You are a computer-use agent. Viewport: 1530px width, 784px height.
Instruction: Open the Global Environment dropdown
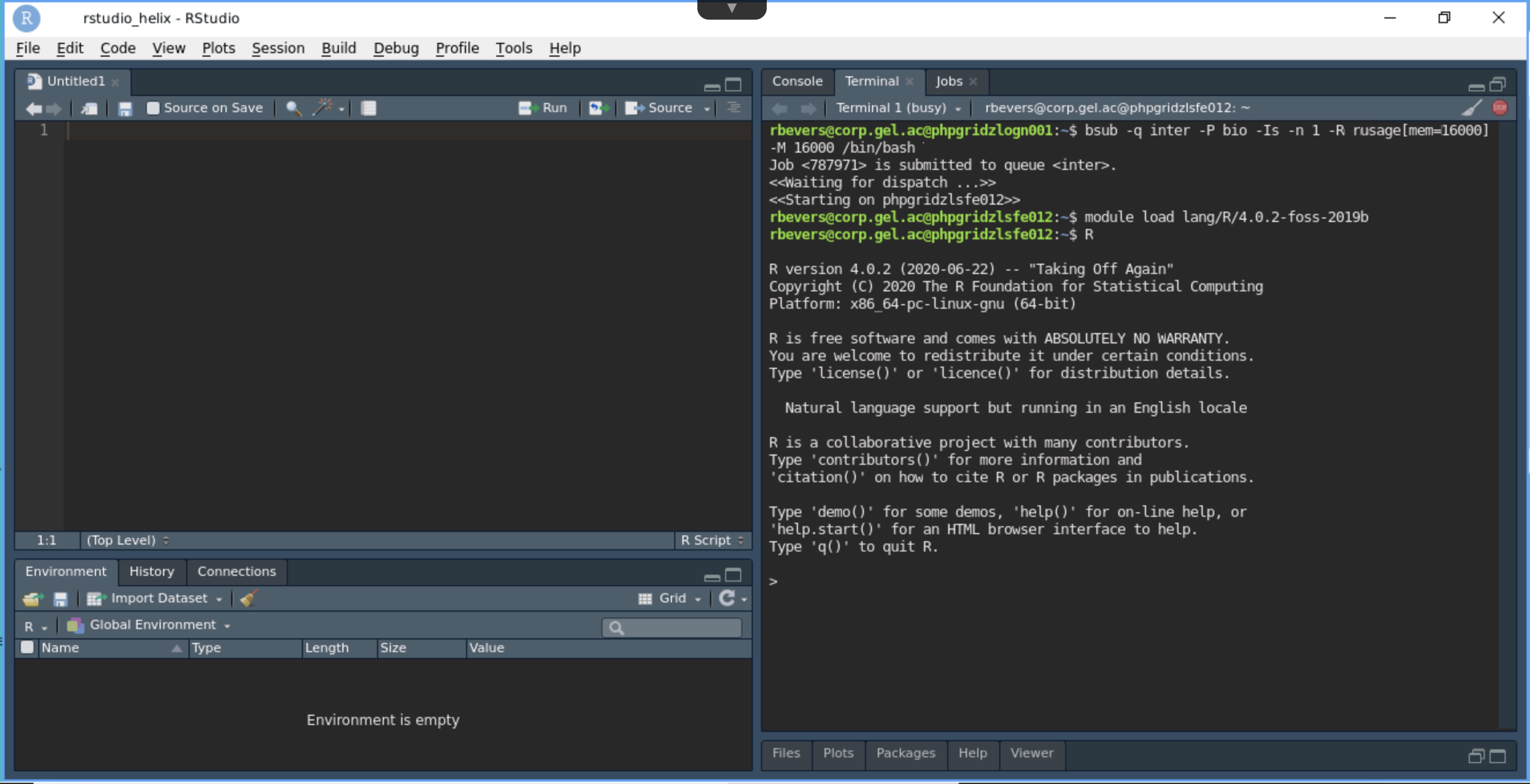149,626
